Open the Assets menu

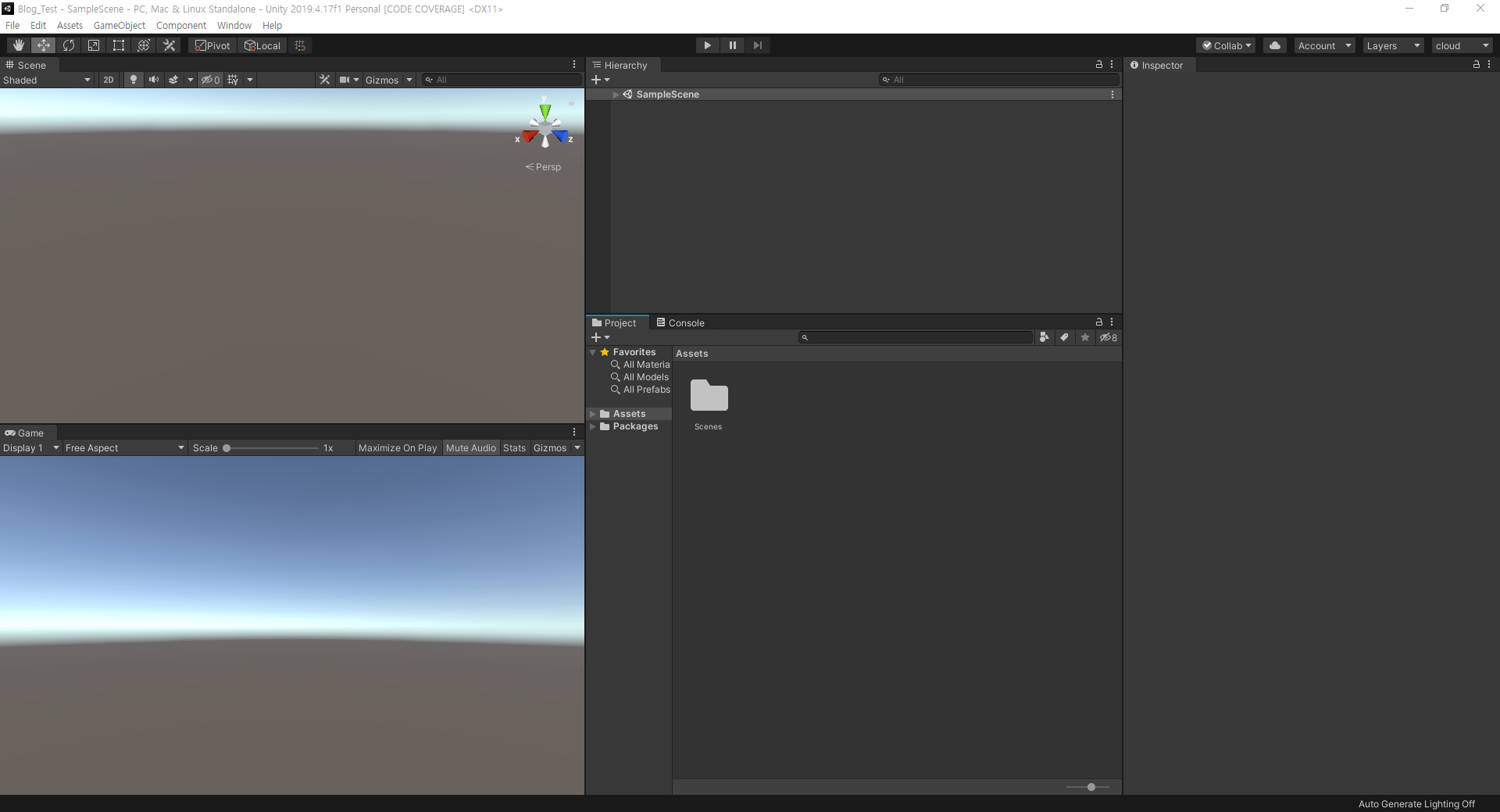(70, 25)
